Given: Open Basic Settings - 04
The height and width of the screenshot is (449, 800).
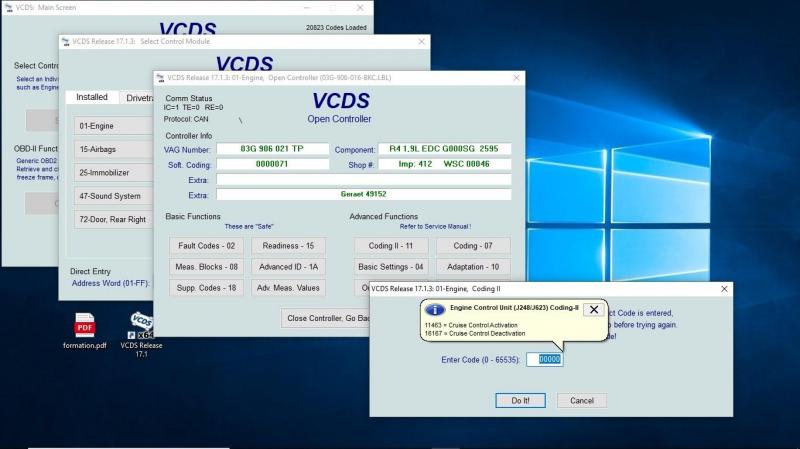Looking at the screenshot, I should (x=391, y=267).
